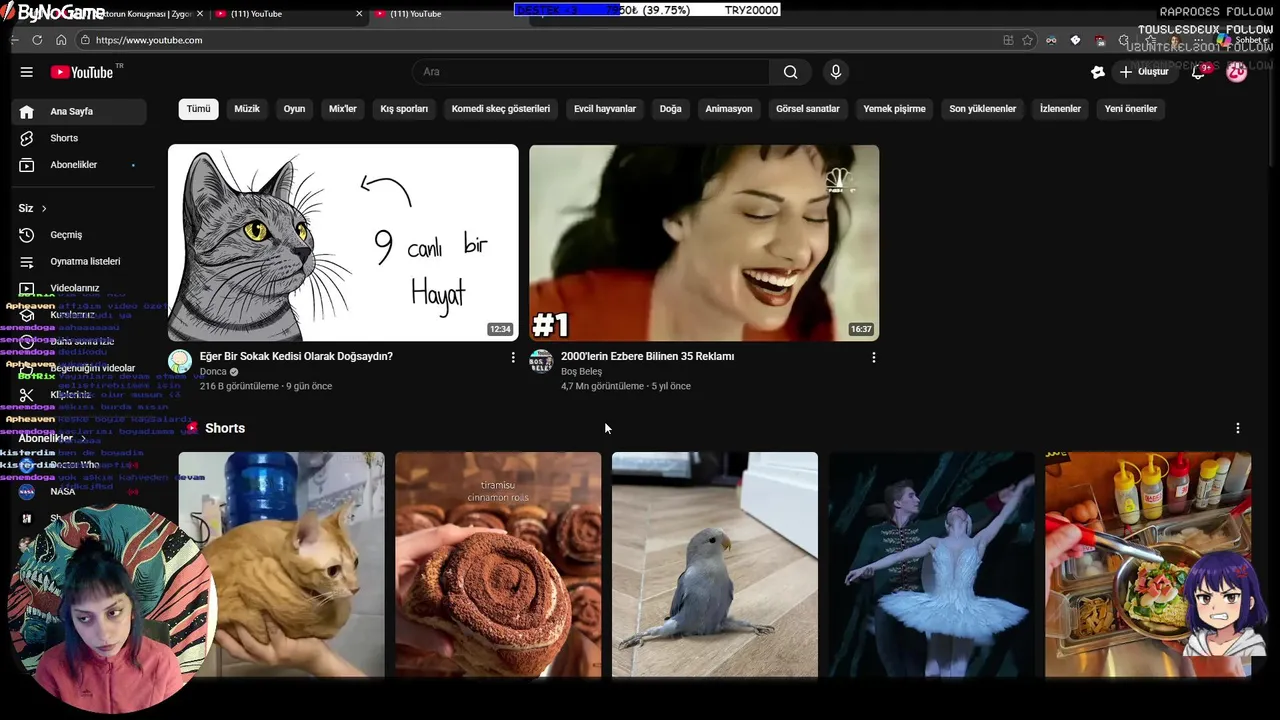Open title 'Eğer Bir Sokak Kedisi Olarak Doğsaydın?'
1280x720 pixels.
pos(296,356)
